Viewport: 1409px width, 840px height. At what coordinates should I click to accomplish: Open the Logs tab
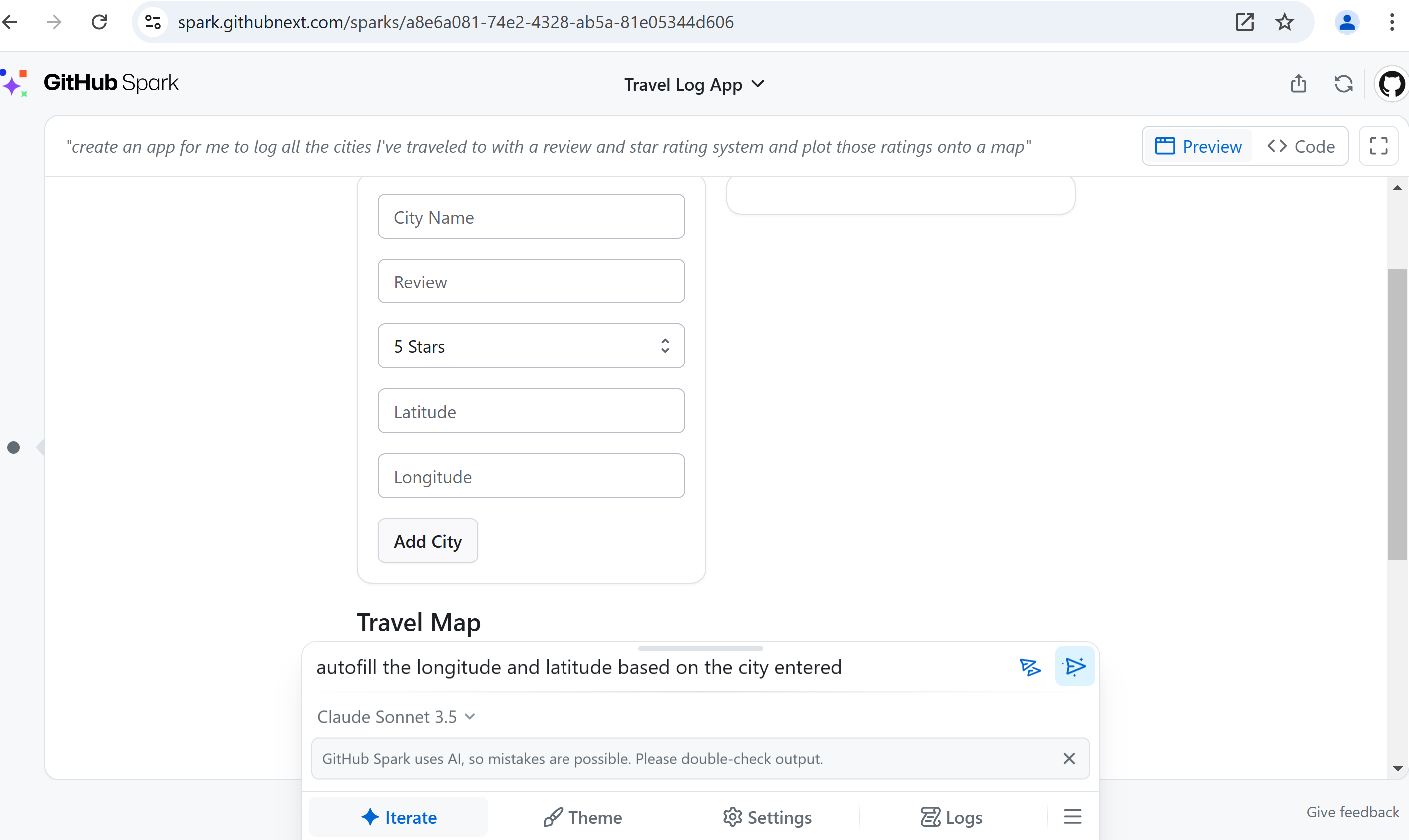pos(951,817)
